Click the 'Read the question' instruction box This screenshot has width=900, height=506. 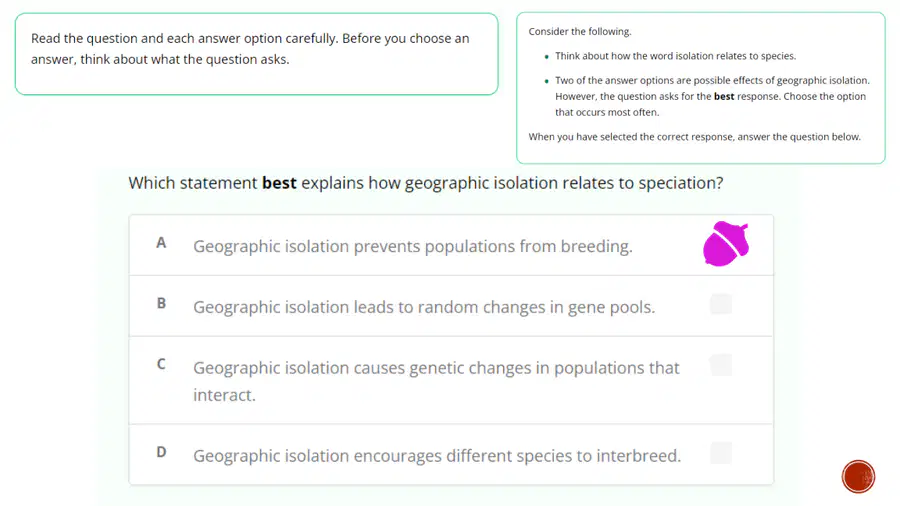tap(257, 54)
